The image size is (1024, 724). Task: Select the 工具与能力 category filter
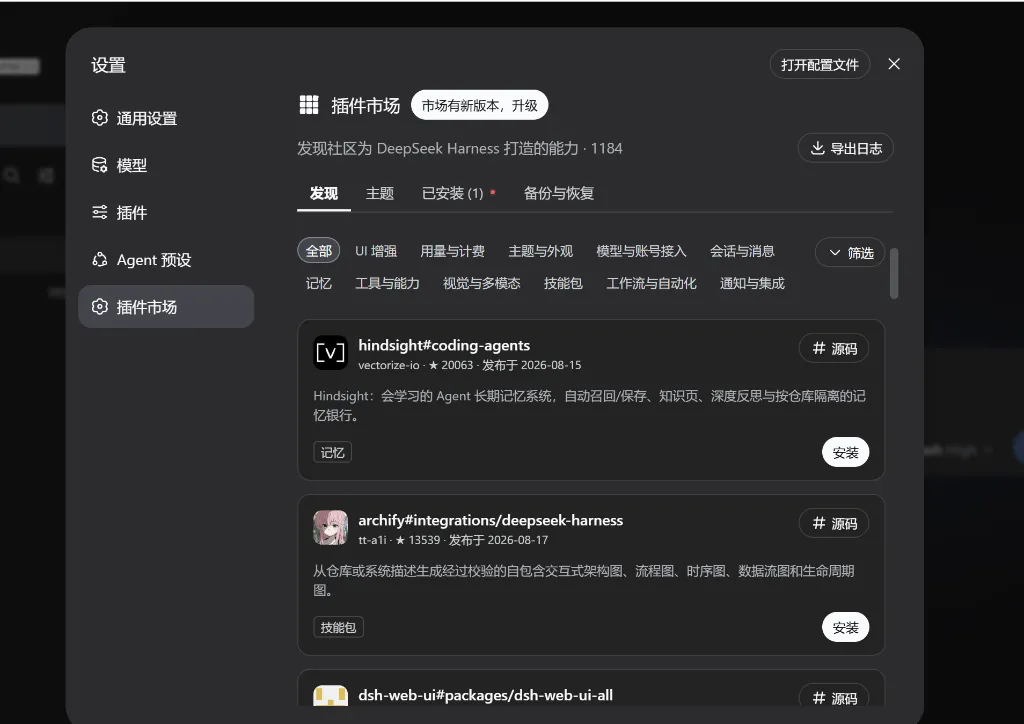click(387, 283)
